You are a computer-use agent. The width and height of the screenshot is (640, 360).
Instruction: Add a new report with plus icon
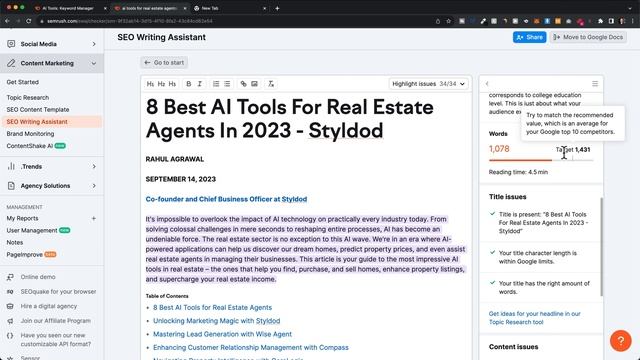[94, 218]
